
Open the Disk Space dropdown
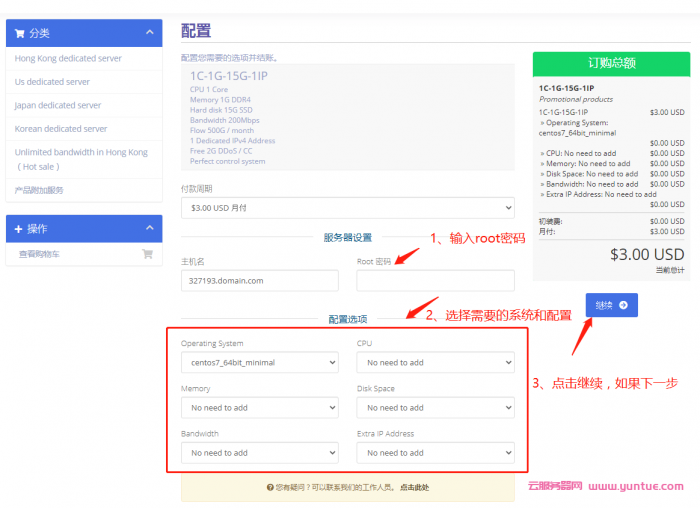435,407
